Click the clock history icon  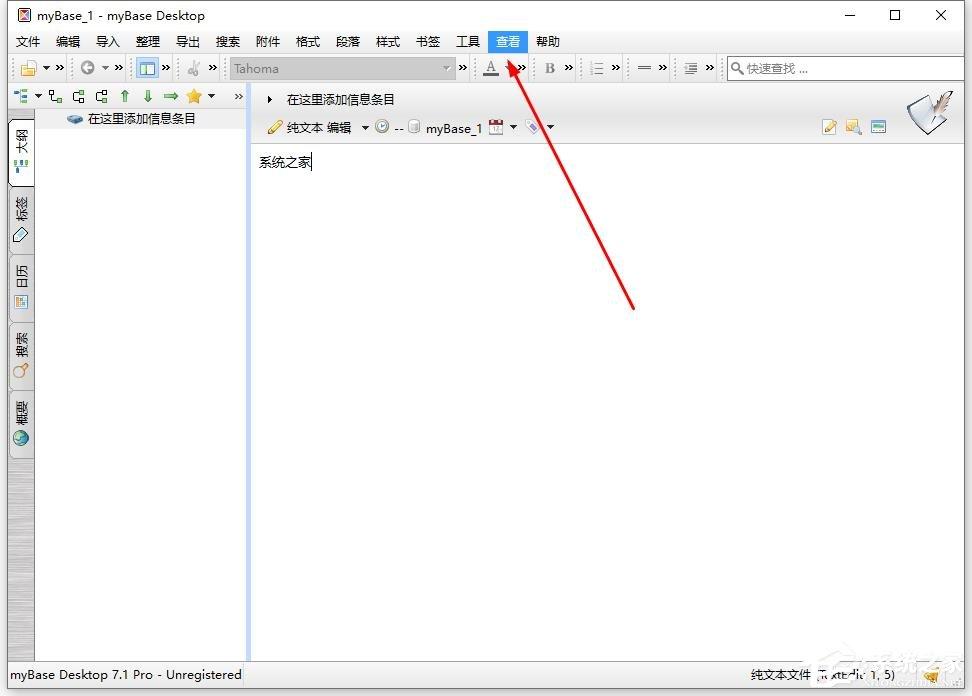(382, 127)
